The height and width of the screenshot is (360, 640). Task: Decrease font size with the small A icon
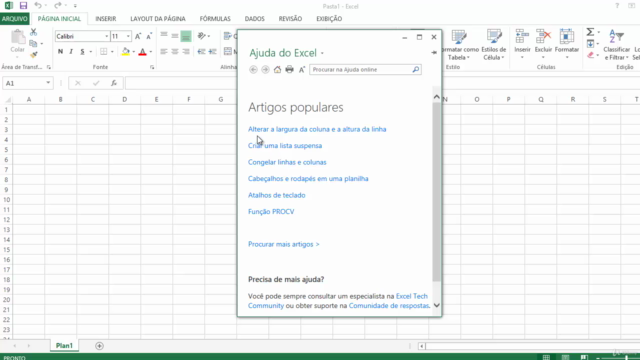[x=149, y=36]
